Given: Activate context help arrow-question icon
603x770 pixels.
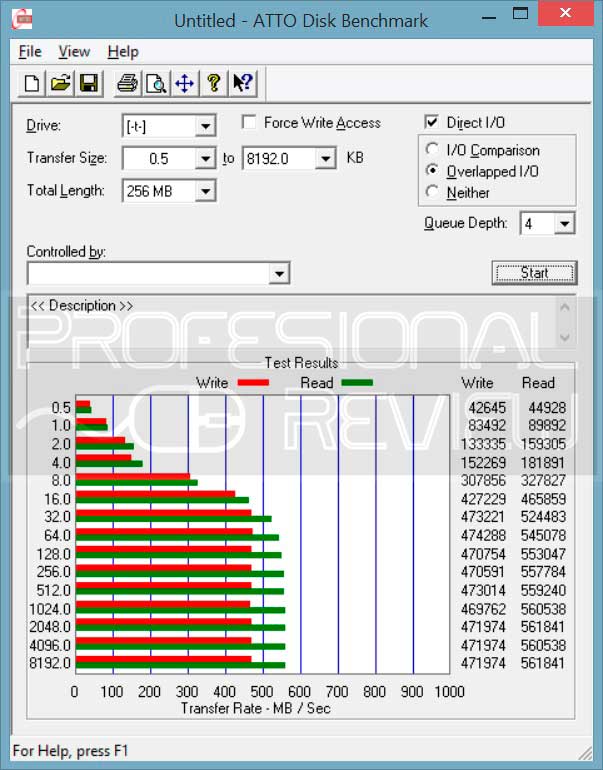Looking at the screenshot, I should 243,83.
